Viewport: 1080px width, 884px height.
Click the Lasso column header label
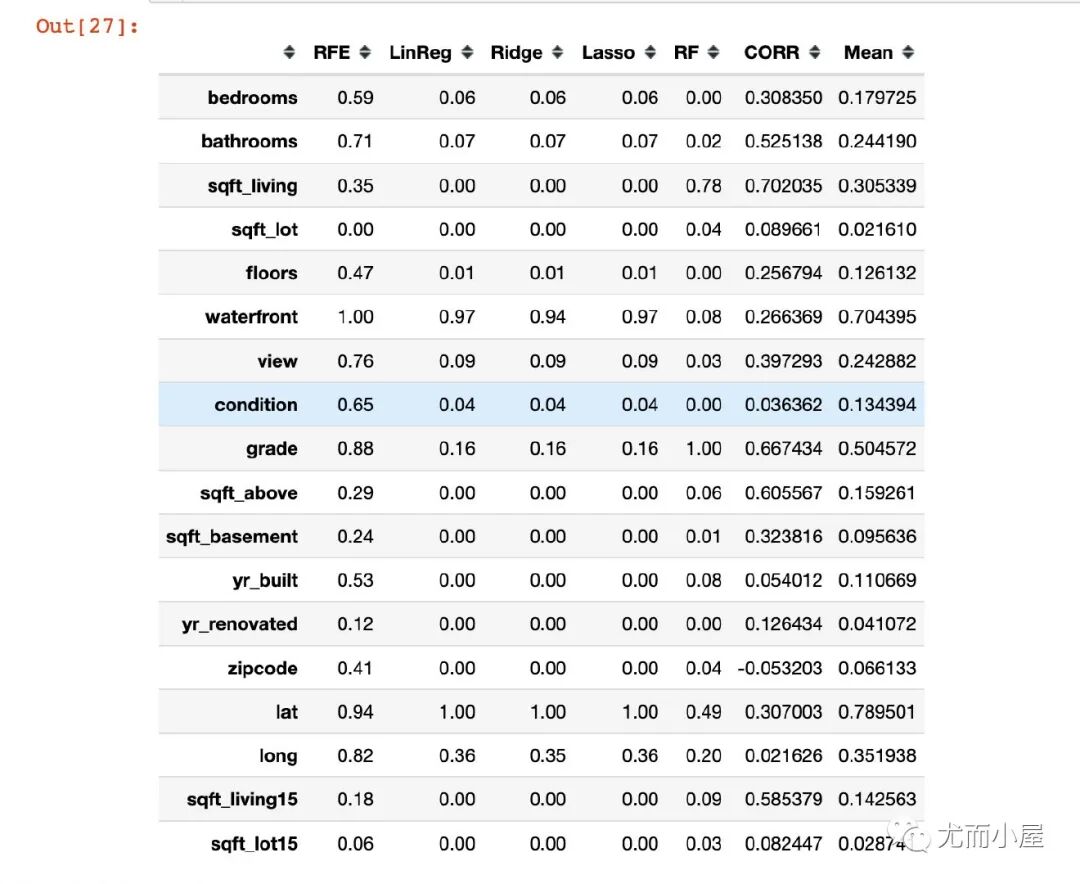(x=608, y=52)
